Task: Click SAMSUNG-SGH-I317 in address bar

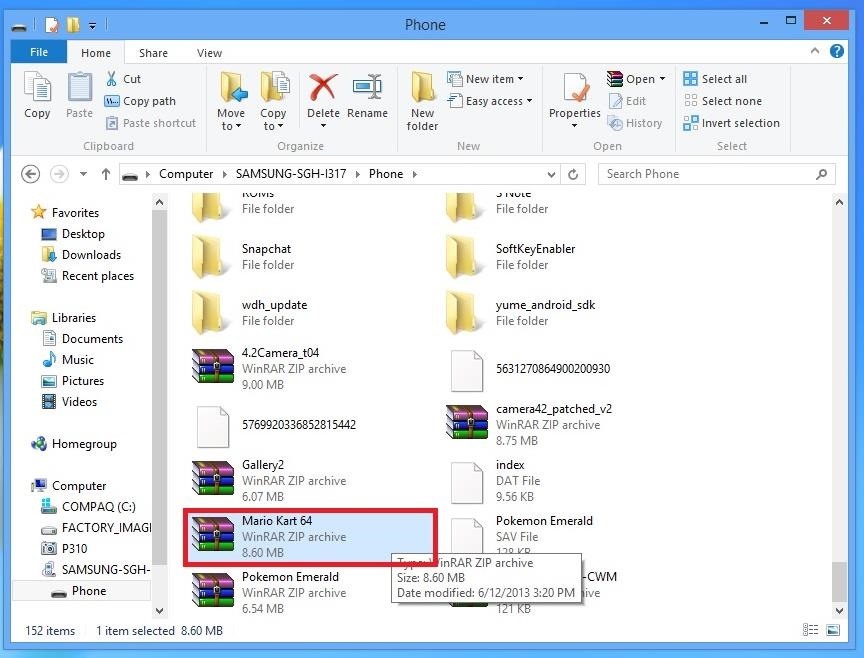Action: pyautogui.click(x=291, y=174)
